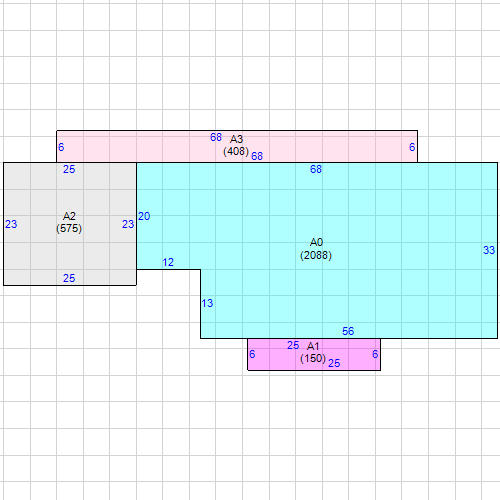The image size is (500, 500).
Task: Select the 68 dimension along A0's top edge
Action: point(316,169)
